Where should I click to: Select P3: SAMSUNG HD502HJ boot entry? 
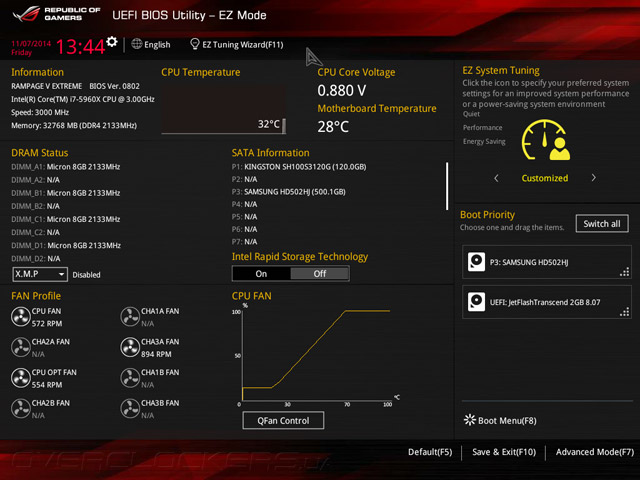point(547,262)
